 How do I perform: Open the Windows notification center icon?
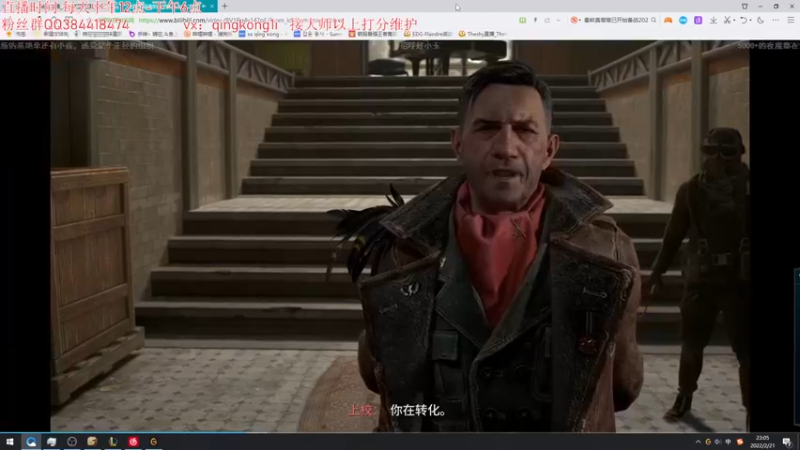[x=787, y=442]
